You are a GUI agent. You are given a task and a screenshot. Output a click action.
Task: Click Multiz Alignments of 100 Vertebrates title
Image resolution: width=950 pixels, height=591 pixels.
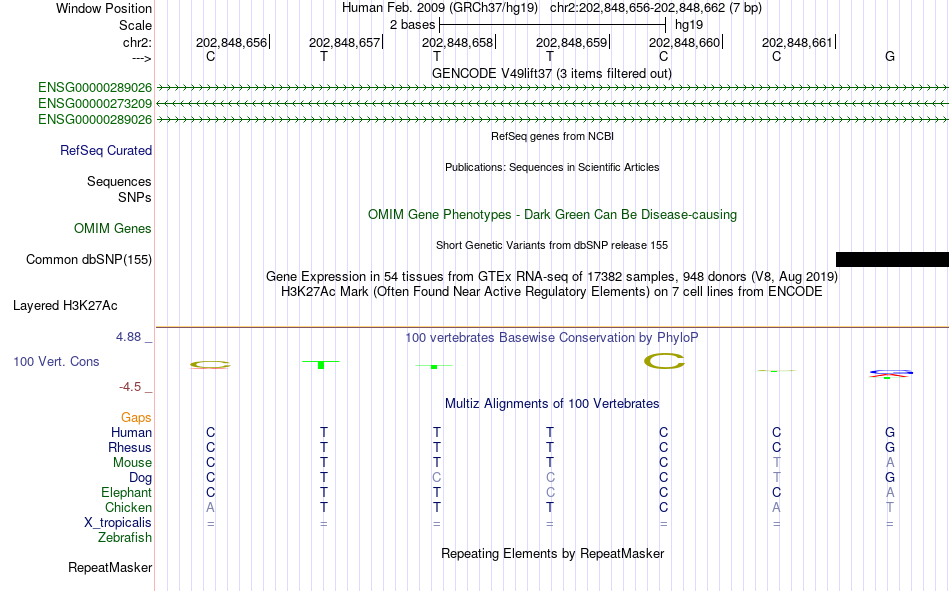coord(552,404)
